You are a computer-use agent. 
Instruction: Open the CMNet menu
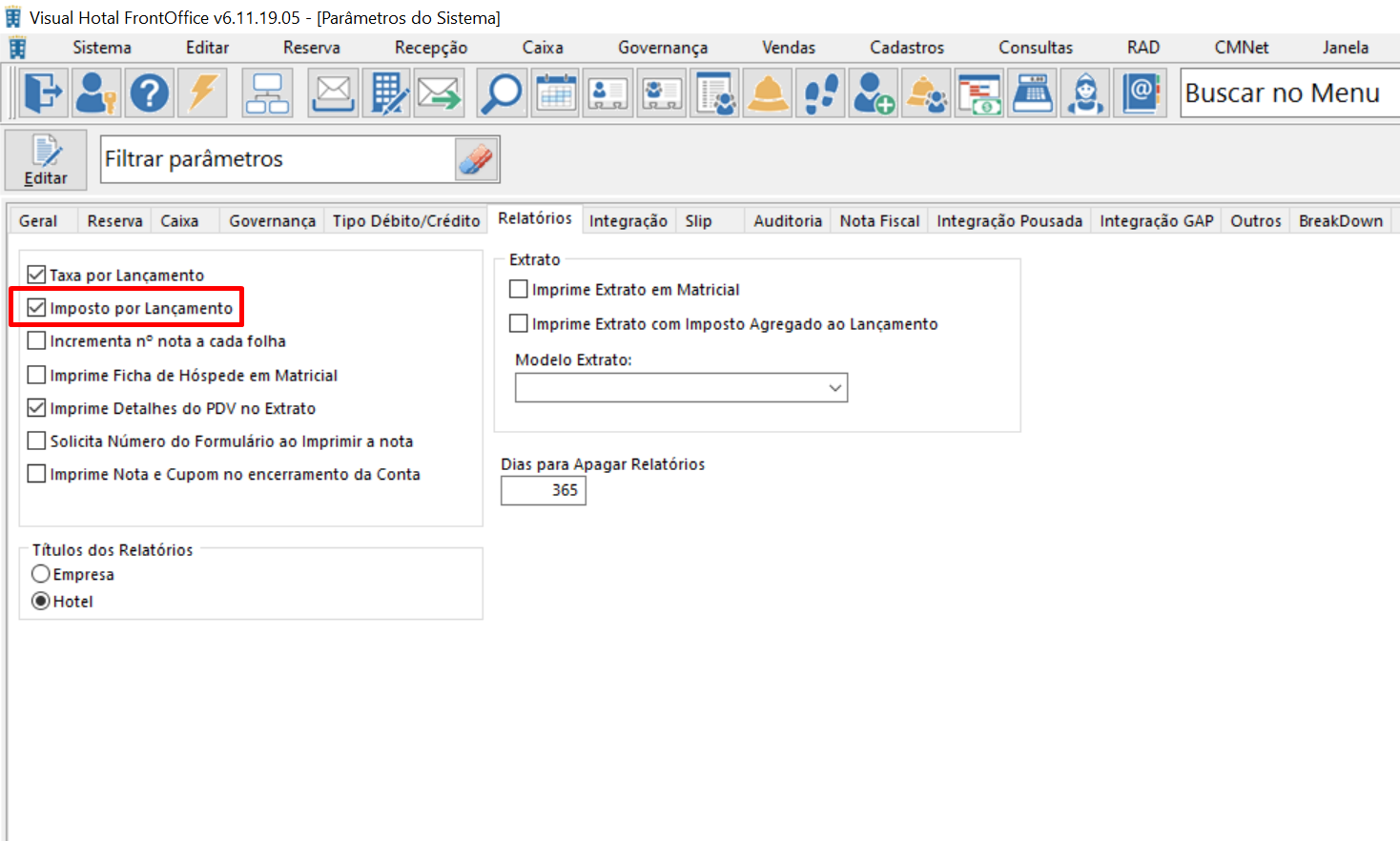tap(1242, 48)
